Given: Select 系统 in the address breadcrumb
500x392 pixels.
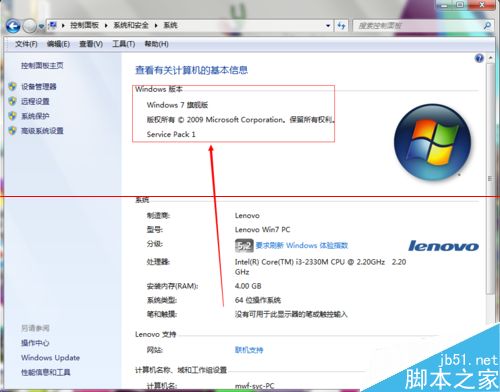Looking at the screenshot, I should click(x=170, y=25).
